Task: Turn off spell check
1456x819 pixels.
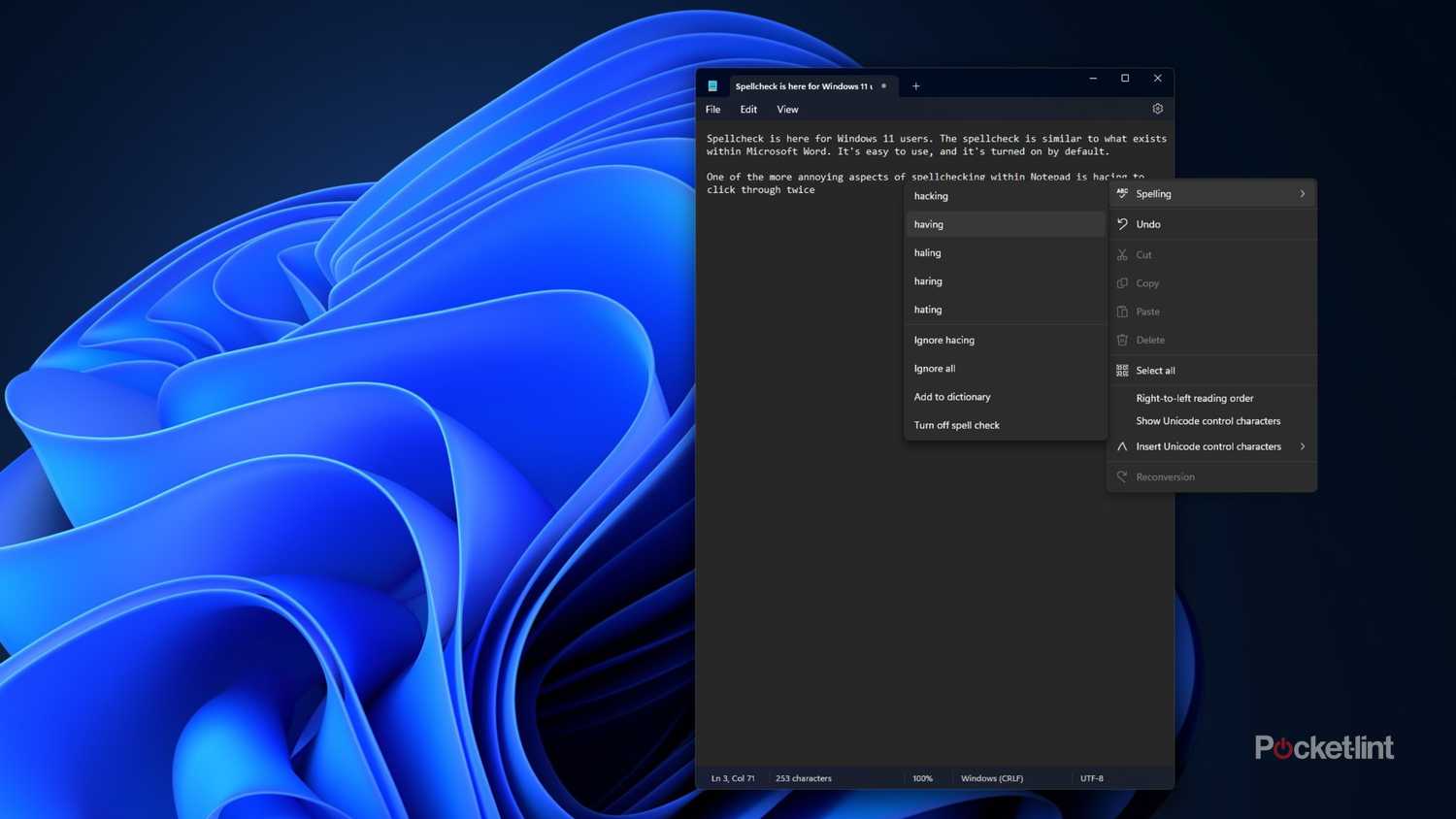Action: click(x=956, y=425)
